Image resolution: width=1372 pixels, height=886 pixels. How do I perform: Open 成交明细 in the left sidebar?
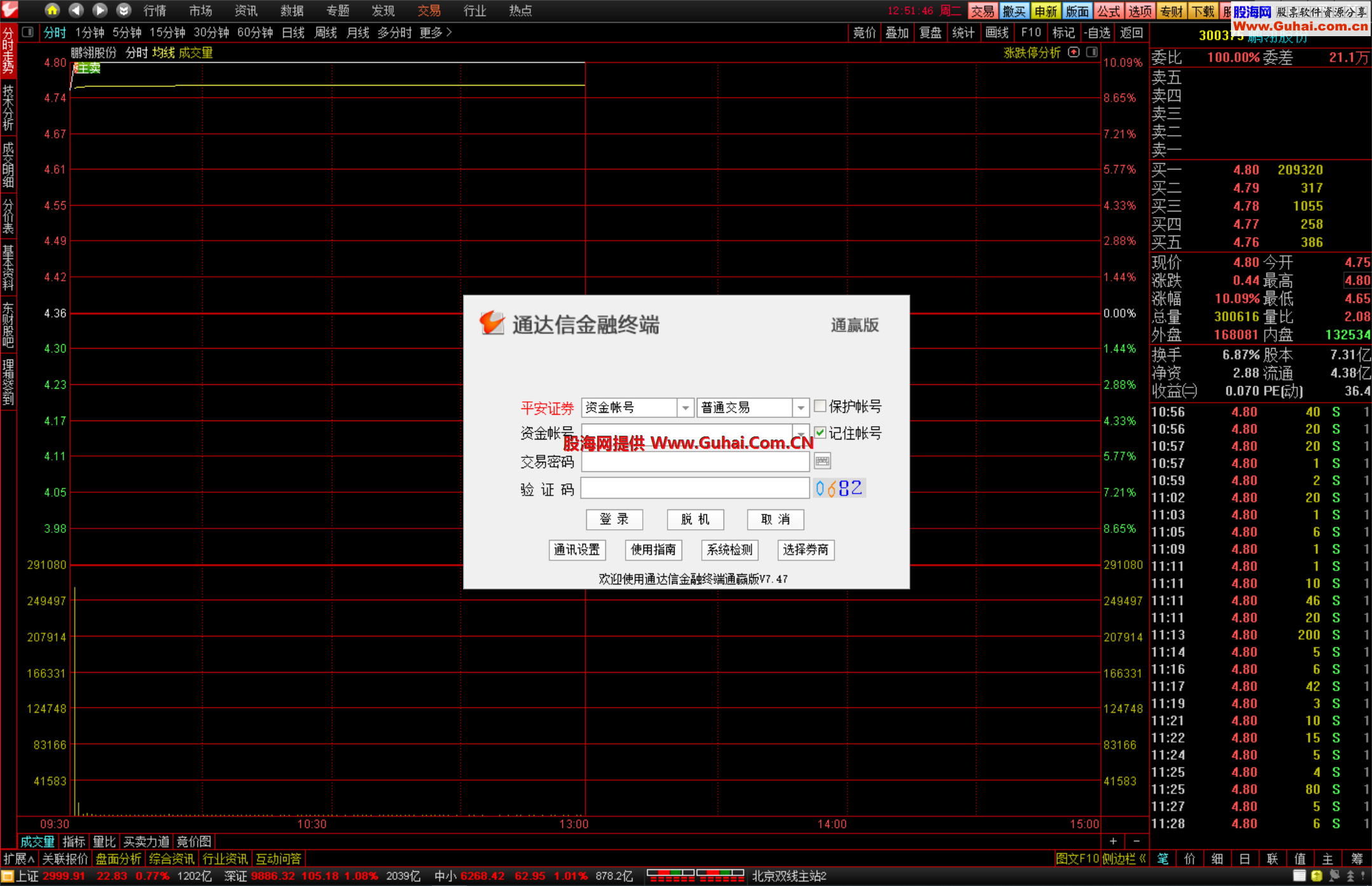click(8, 165)
